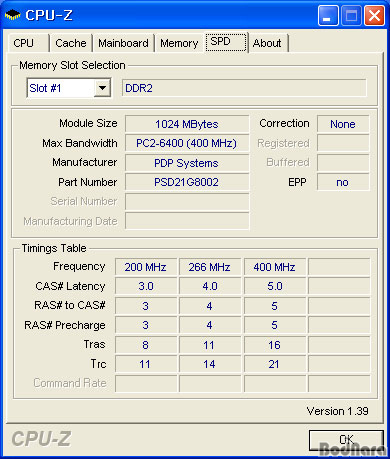Click CAS# Latency value 5.0
The width and height of the screenshot is (390, 459).
click(x=275, y=286)
